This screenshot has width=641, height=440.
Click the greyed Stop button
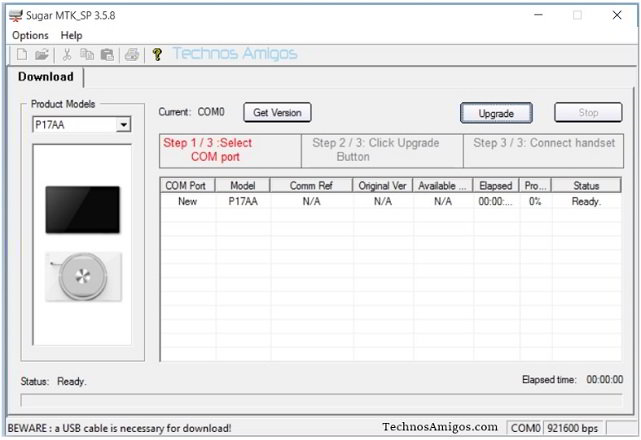pos(588,112)
